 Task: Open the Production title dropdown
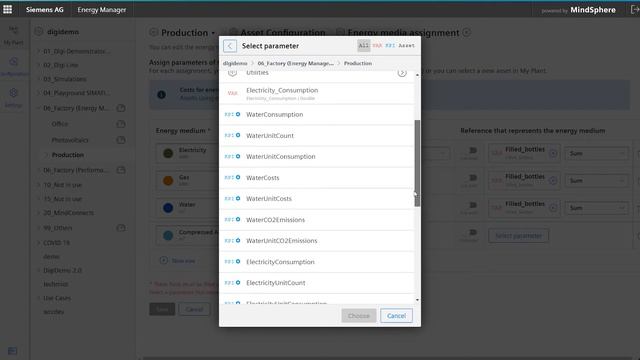coord(213,33)
